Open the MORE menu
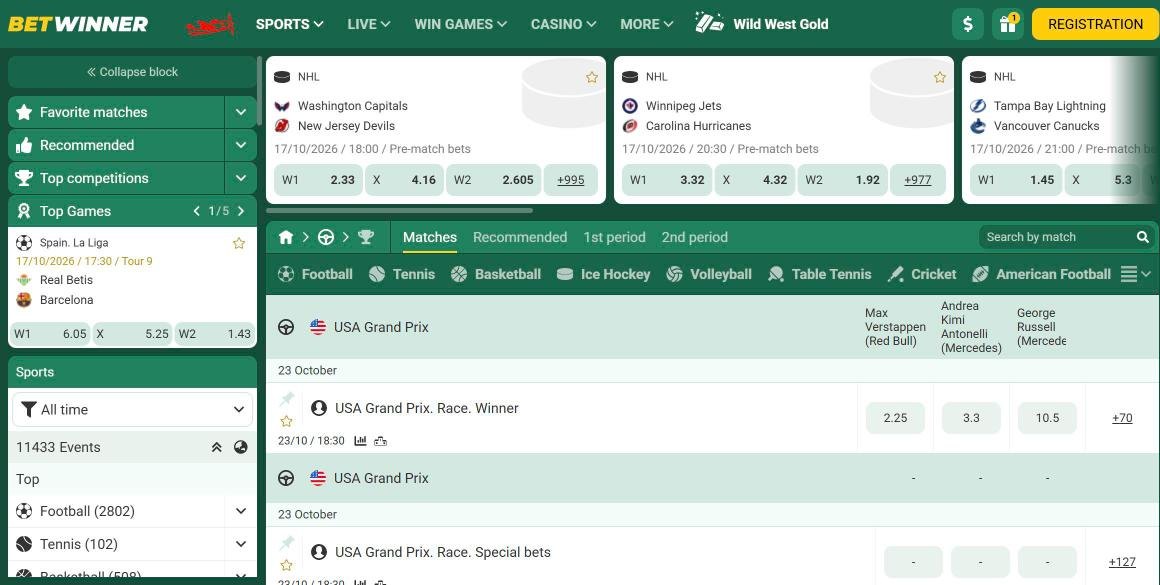Viewport: 1160px width, 585px height. 647,24
